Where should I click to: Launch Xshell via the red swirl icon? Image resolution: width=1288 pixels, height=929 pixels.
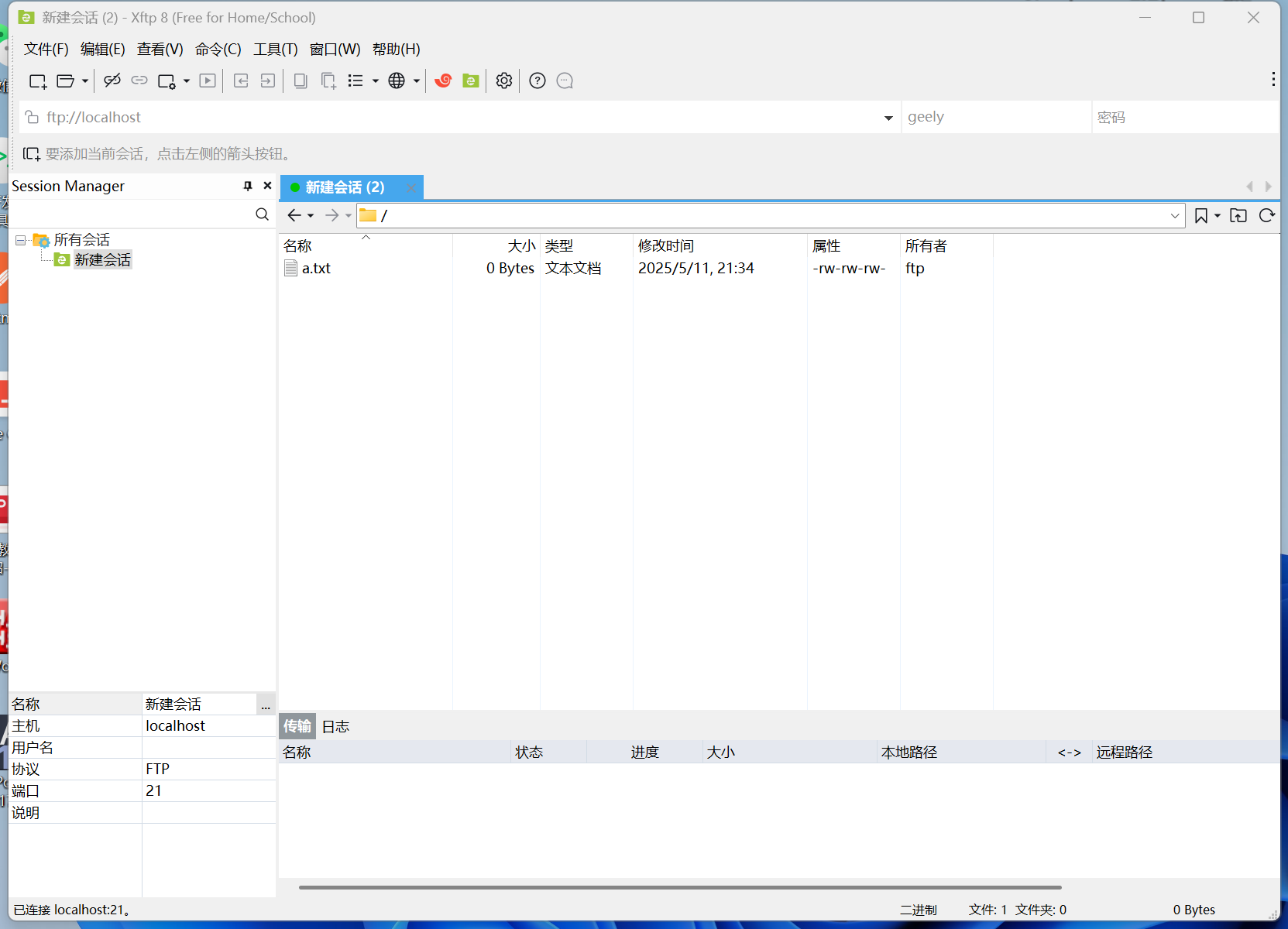coord(443,81)
